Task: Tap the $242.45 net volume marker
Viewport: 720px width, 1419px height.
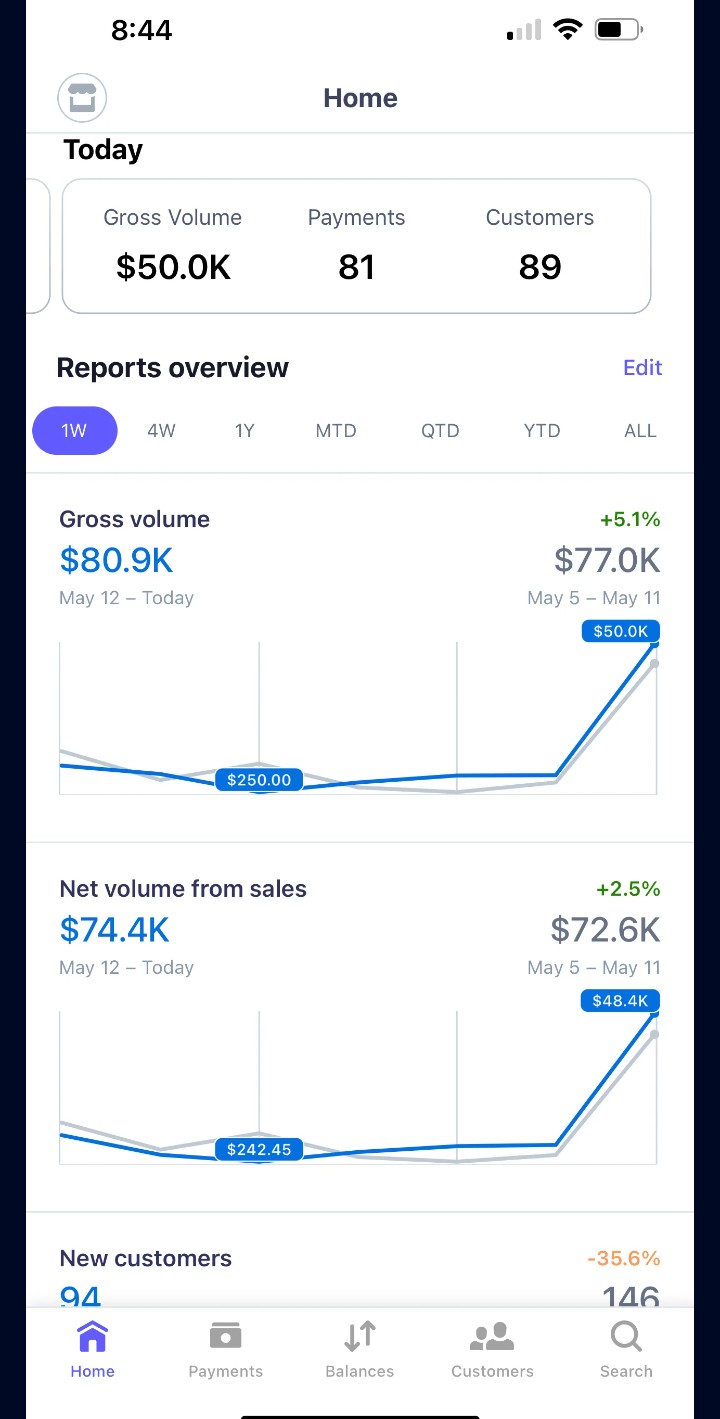Action: pyautogui.click(x=259, y=1150)
